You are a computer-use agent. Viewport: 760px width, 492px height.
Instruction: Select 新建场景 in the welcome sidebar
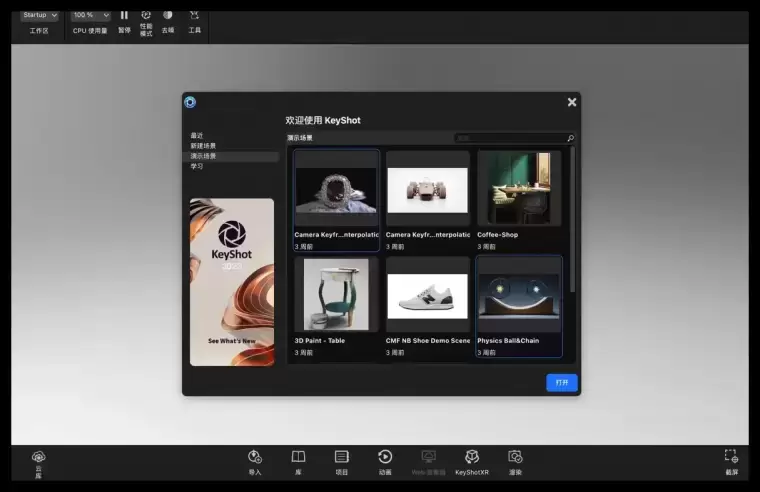point(203,145)
